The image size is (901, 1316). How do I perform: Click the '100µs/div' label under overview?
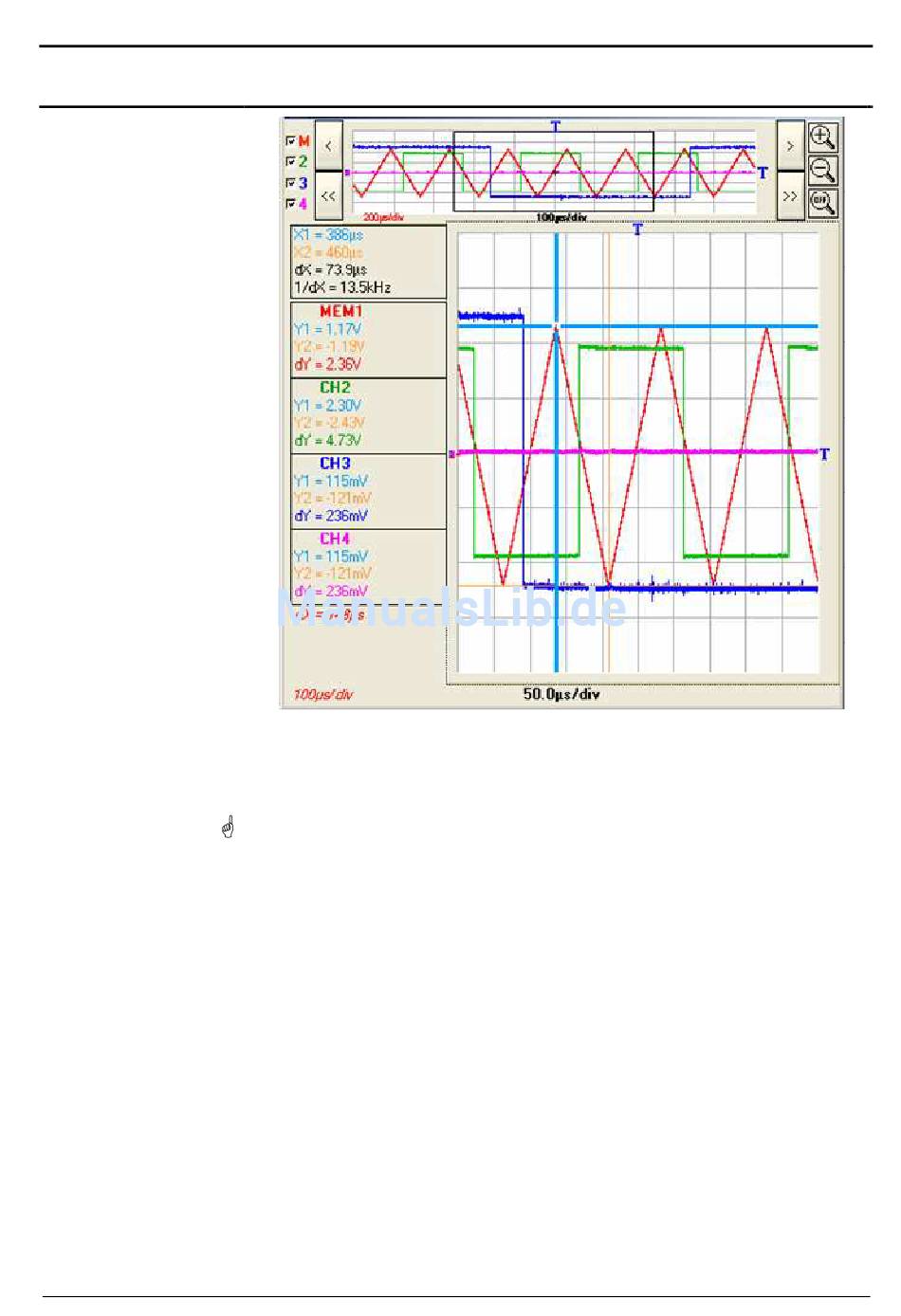561,217
